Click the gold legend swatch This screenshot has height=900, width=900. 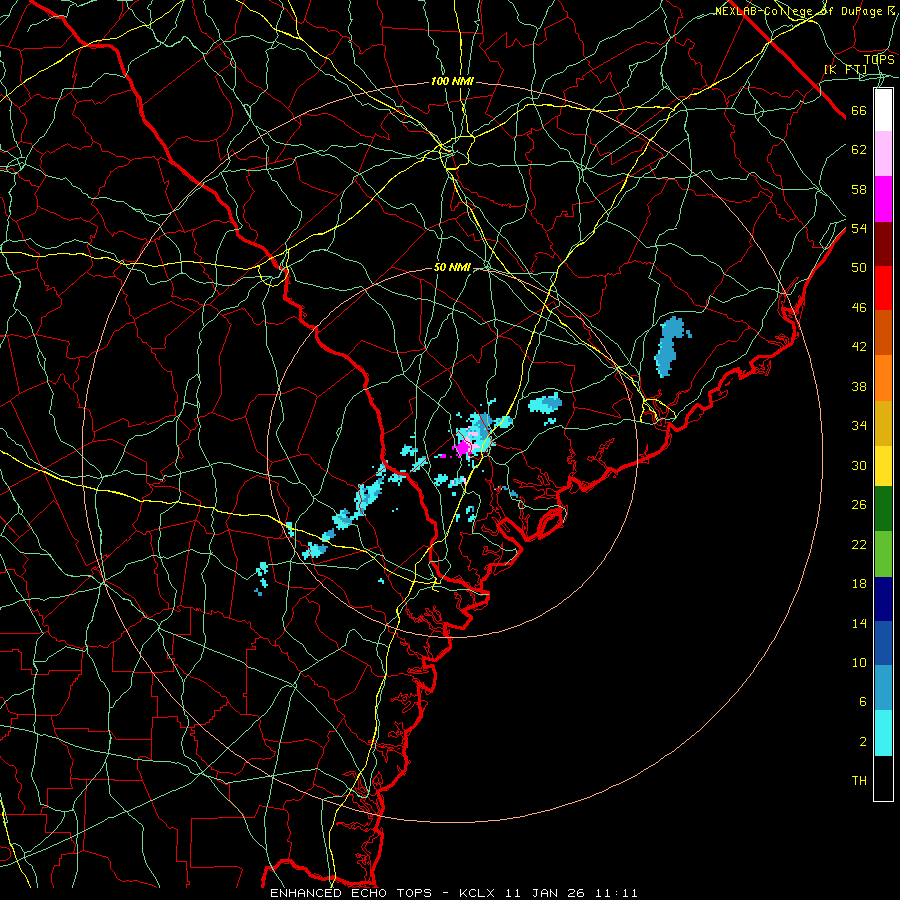click(x=883, y=423)
